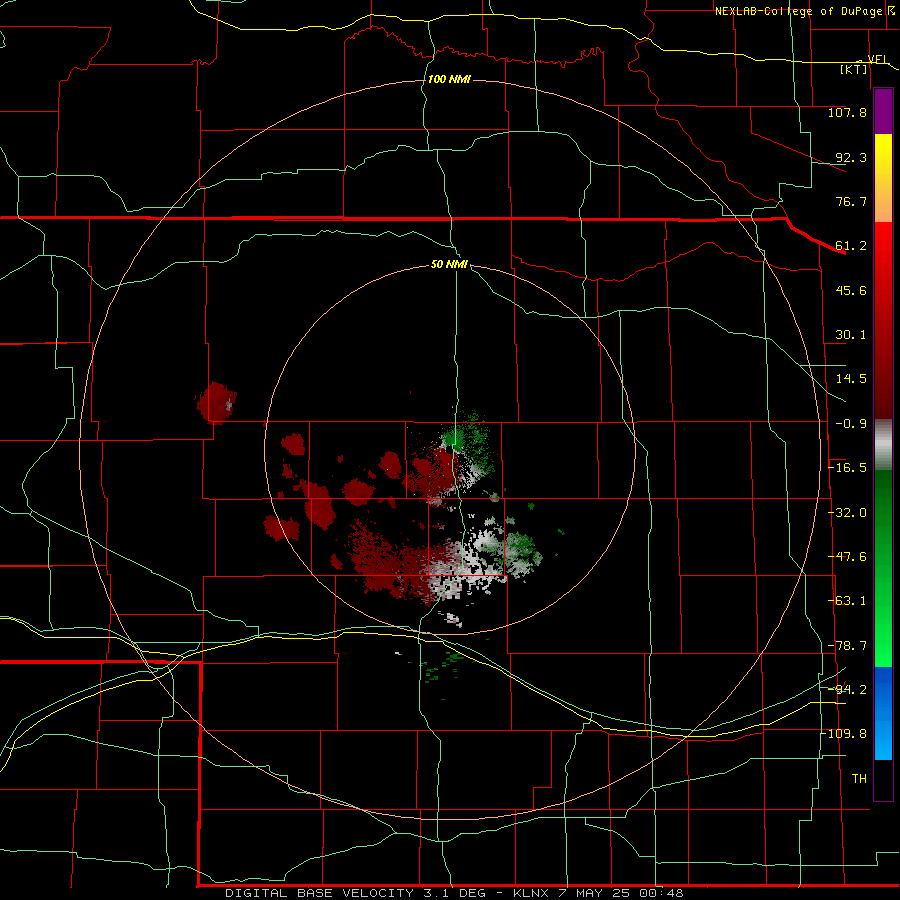This screenshot has height=900, width=900.
Task: Click the -63.1 velocity scale value
Action: tap(847, 601)
